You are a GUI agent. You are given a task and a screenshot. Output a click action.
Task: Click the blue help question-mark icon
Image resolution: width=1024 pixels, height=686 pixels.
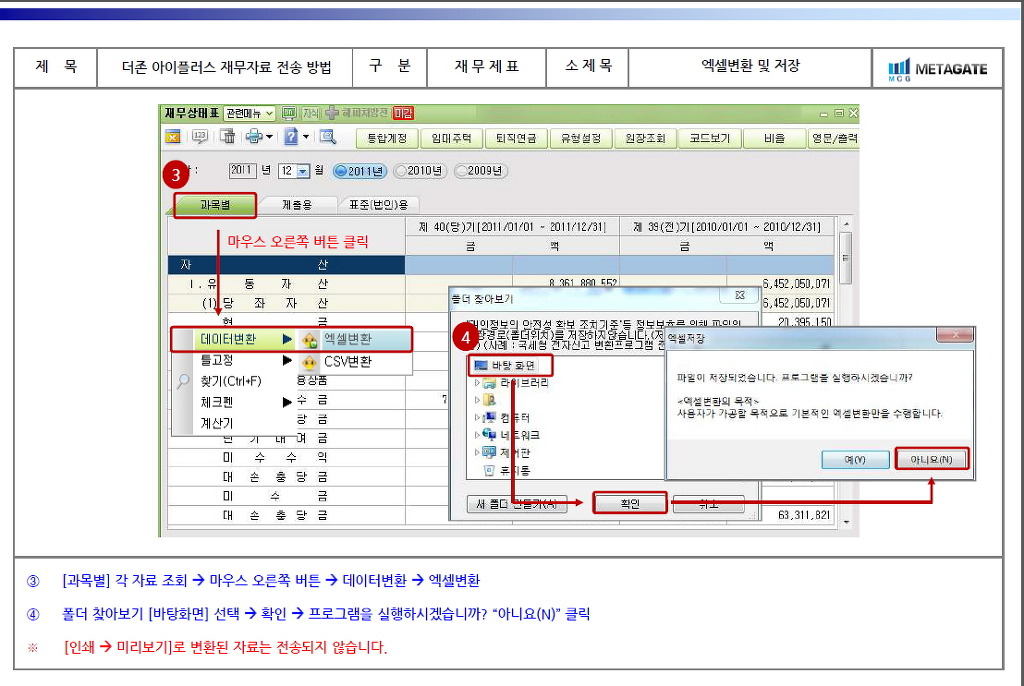pyautogui.click(x=291, y=137)
